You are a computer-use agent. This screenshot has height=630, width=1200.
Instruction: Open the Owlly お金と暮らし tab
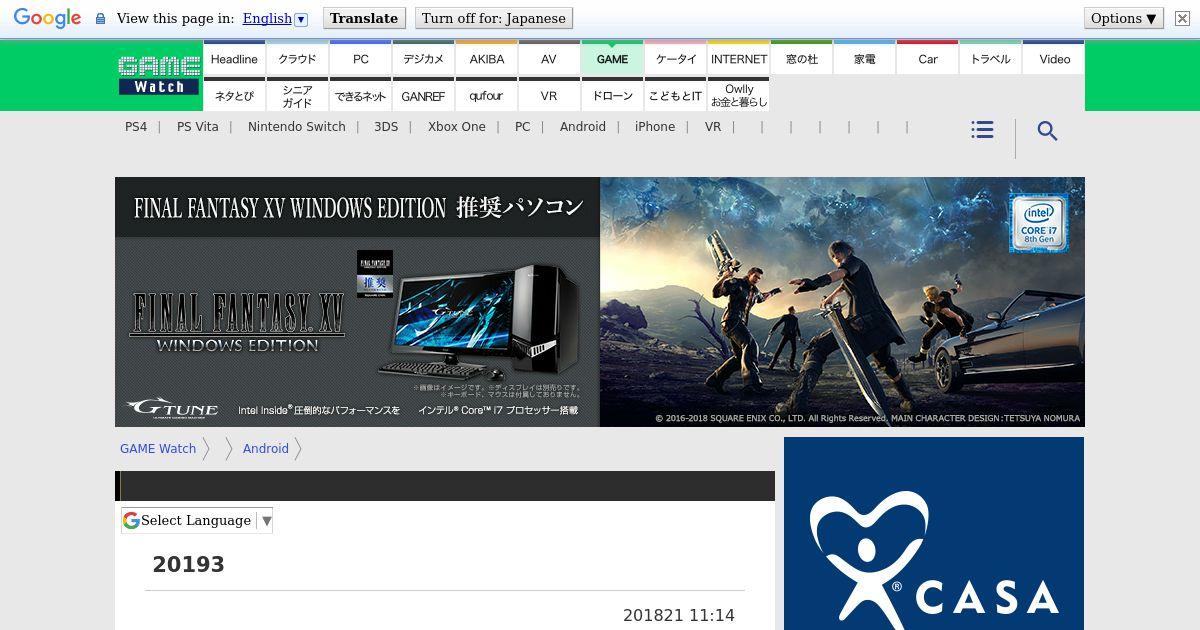738,95
